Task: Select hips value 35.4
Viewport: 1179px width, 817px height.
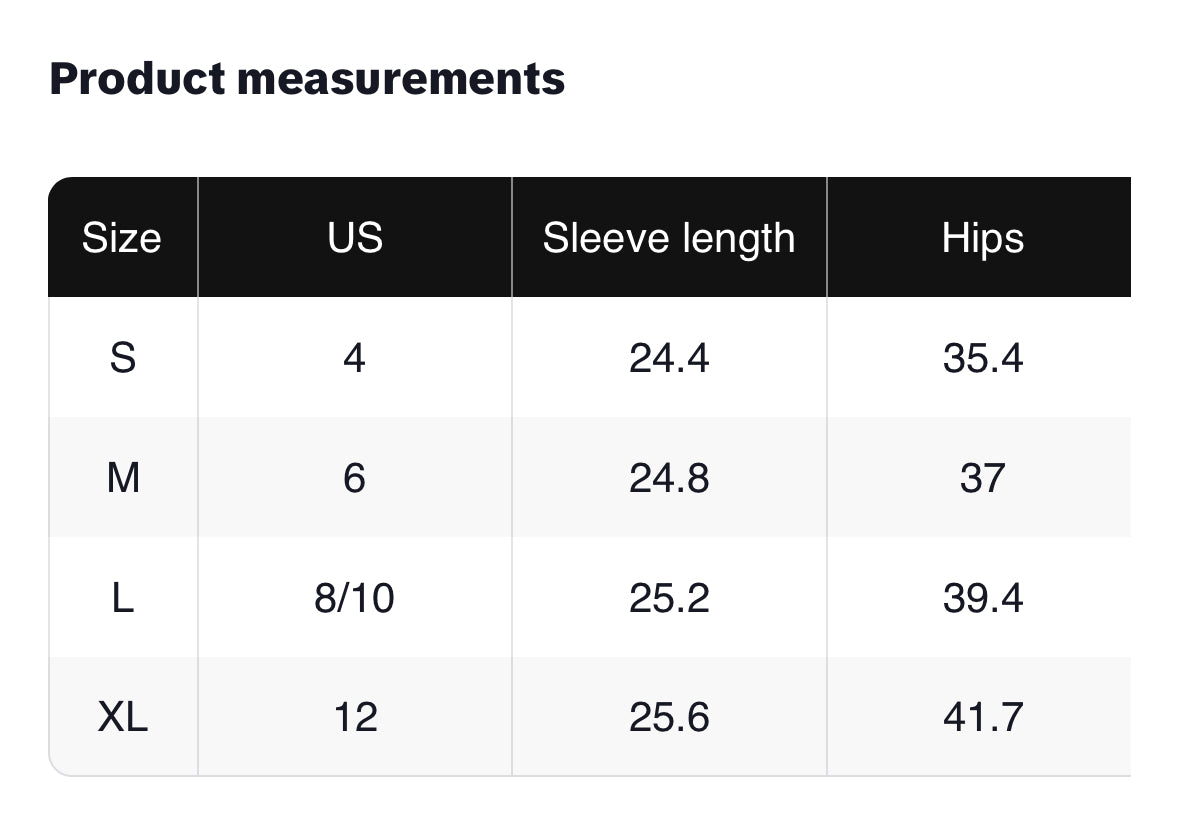Action: click(x=982, y=357)
